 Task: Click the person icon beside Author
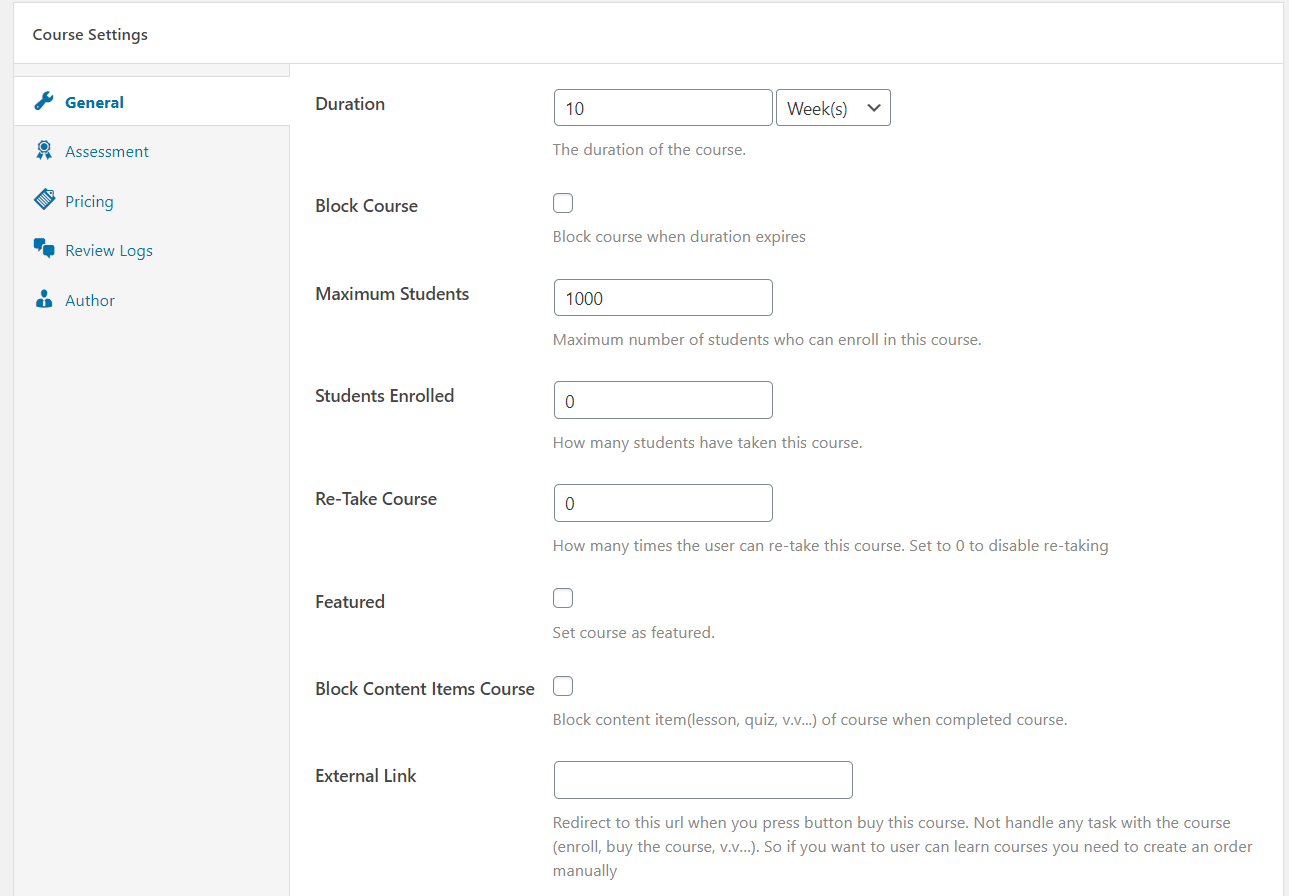[x=43, y=300]
